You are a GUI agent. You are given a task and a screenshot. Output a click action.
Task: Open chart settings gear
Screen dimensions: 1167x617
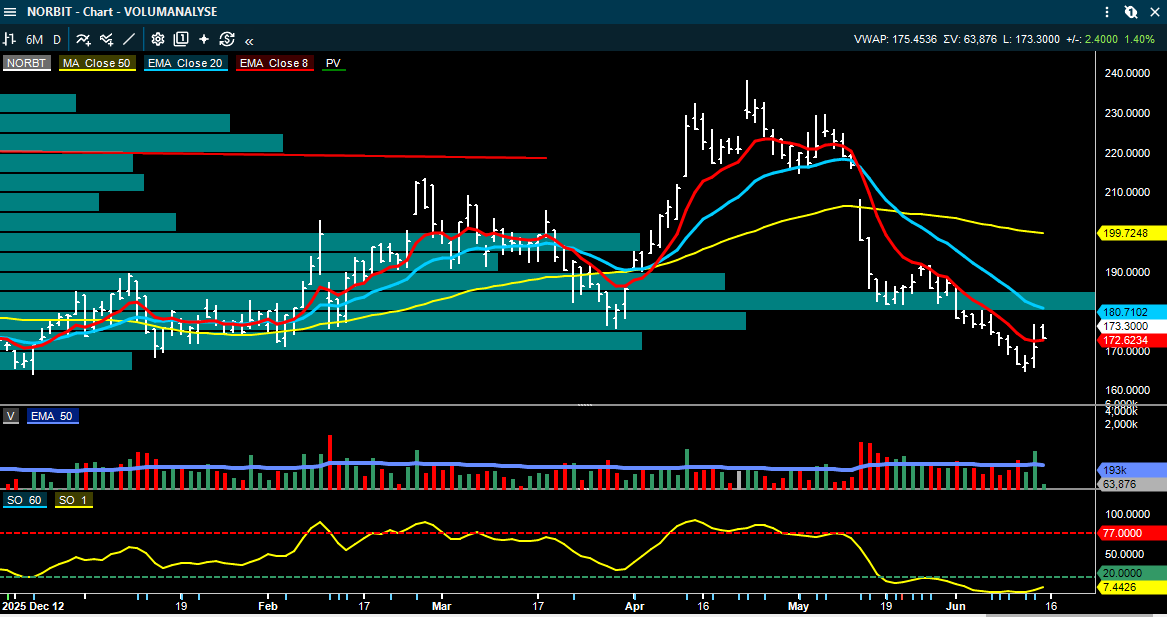(158, 39)
